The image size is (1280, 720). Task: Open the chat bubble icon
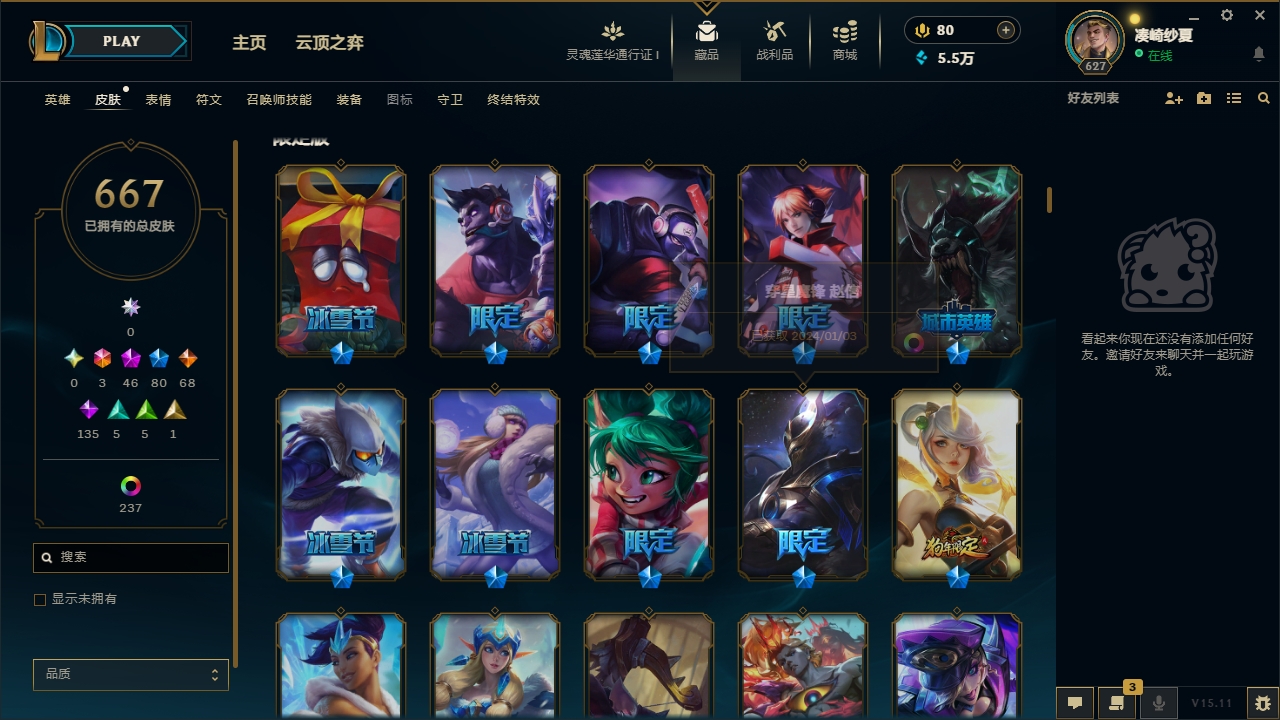coord(1075,703)
